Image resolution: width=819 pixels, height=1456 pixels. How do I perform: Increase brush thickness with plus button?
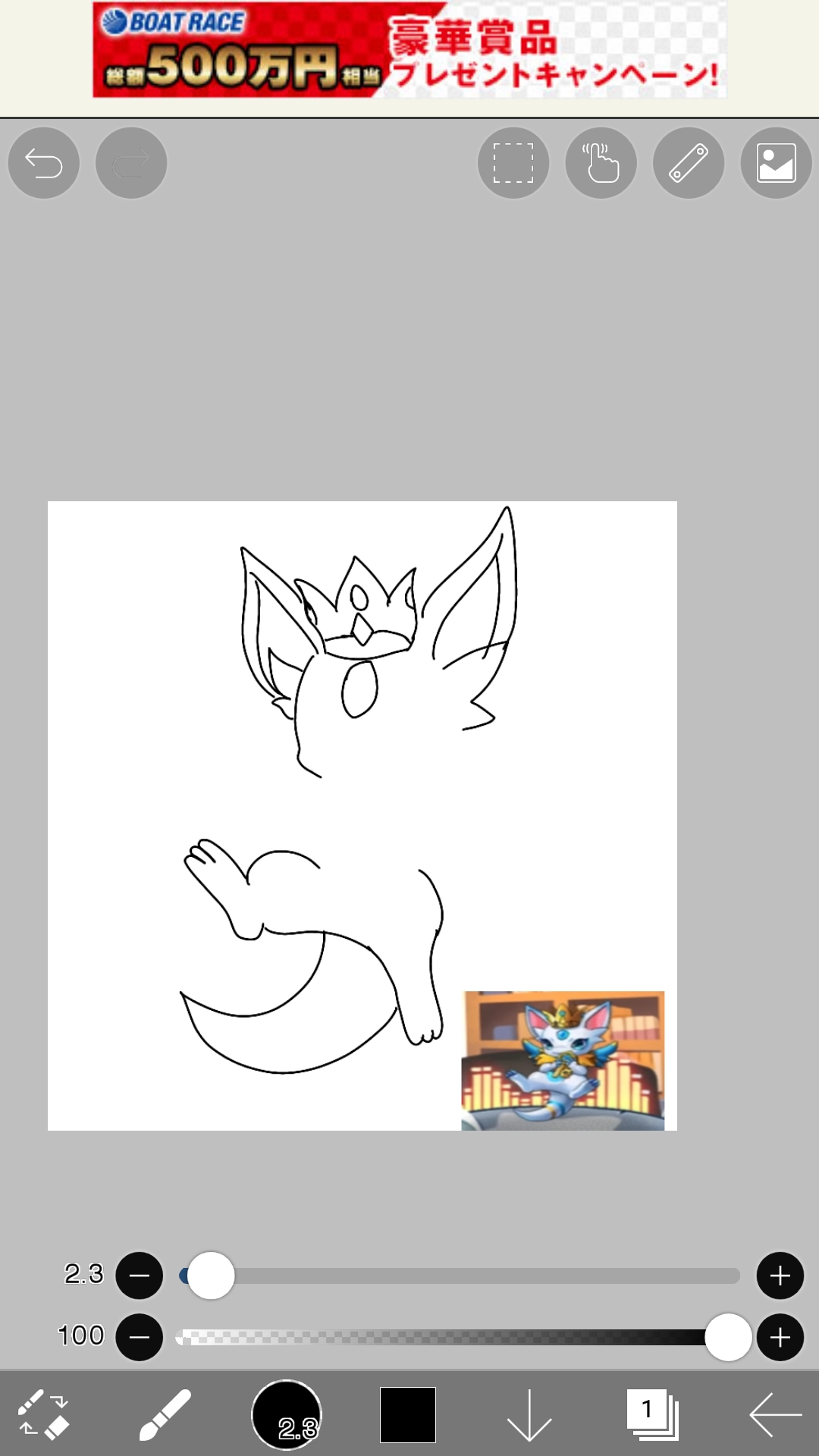click(780, 1276)
